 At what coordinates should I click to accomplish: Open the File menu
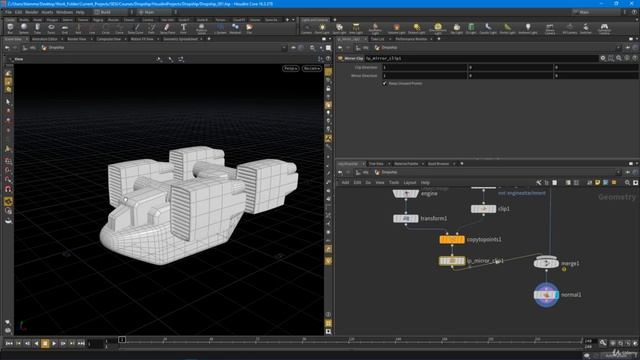(8, 12)
